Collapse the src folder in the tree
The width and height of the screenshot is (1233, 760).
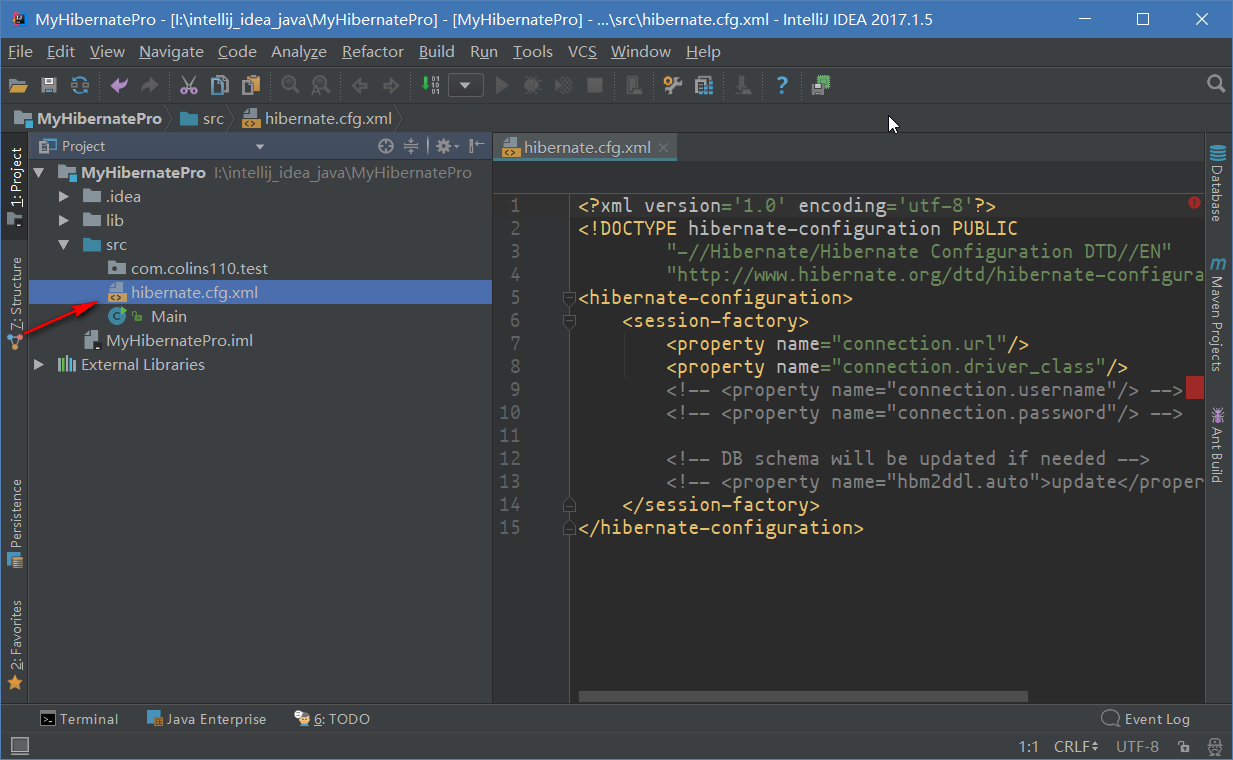tap(62, 244)
